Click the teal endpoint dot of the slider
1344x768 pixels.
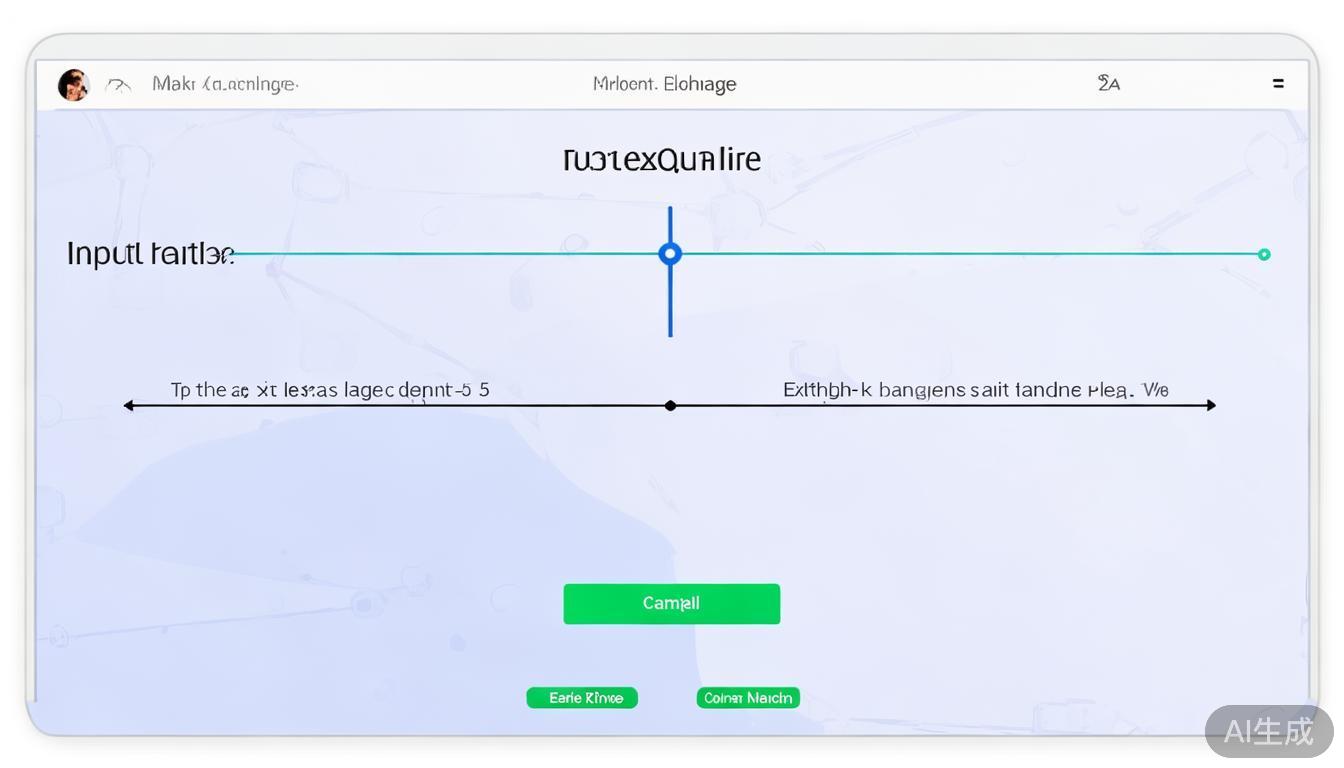pyautogui.click(x=1264, y=254)
